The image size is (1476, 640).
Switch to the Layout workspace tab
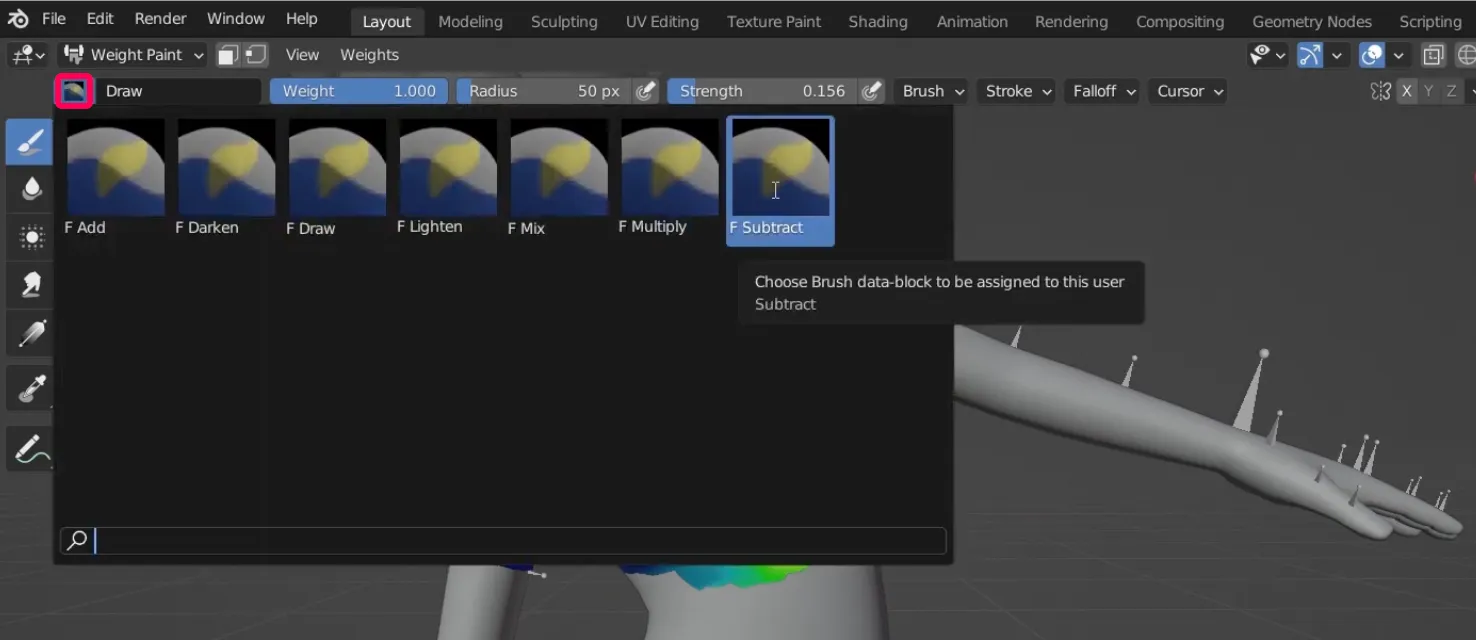click(x=387, y=22)
